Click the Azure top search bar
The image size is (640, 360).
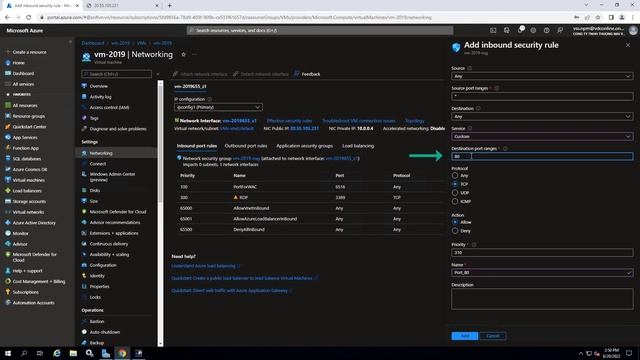click(x=320, y=30)
